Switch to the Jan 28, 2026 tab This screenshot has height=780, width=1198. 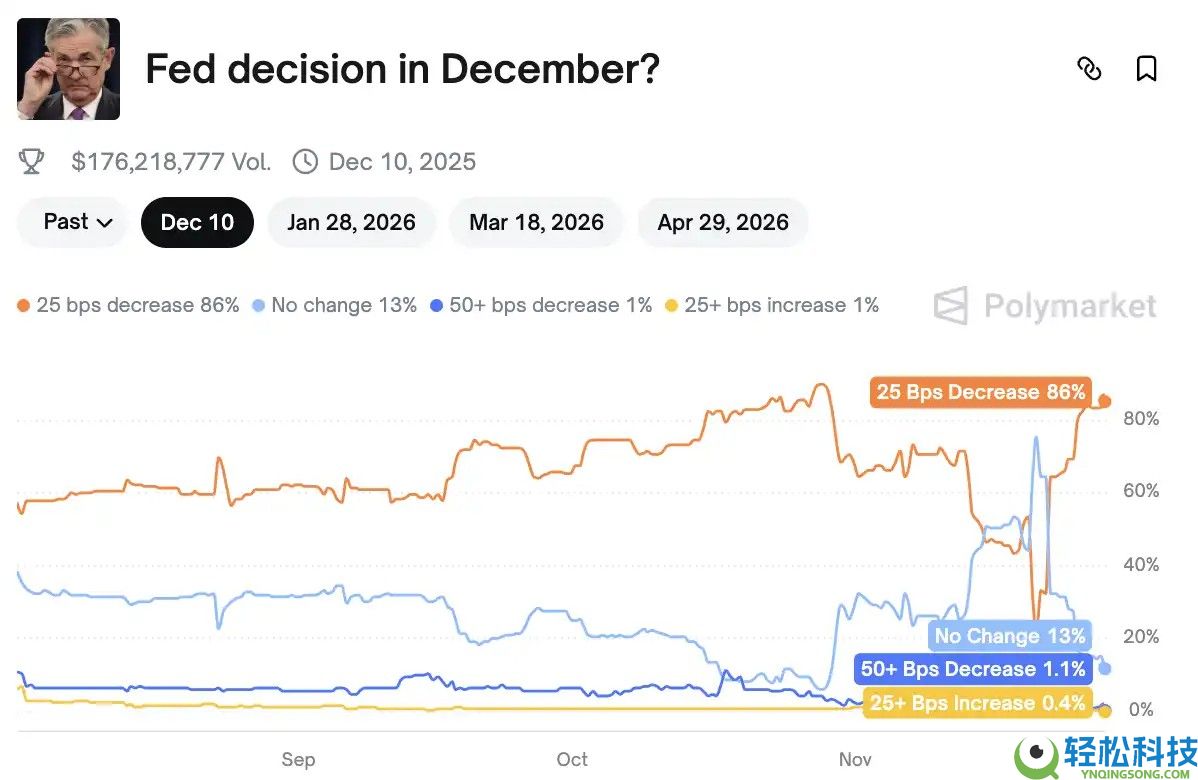click(351, 222)
